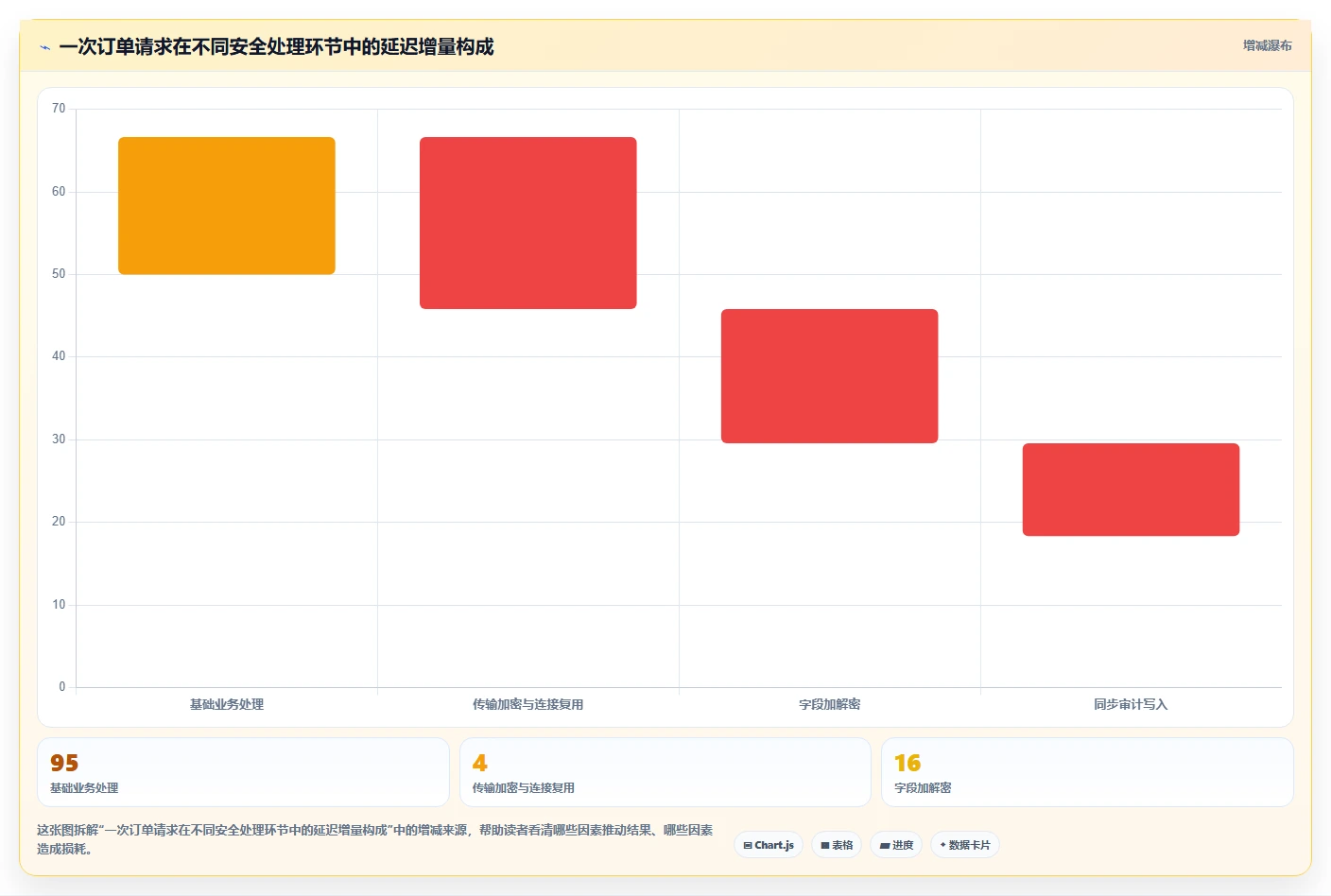This screenshot has width=1331, height=896.
Task: Select the red 传输加密与连接复用 bar
Action: (528, 223)
